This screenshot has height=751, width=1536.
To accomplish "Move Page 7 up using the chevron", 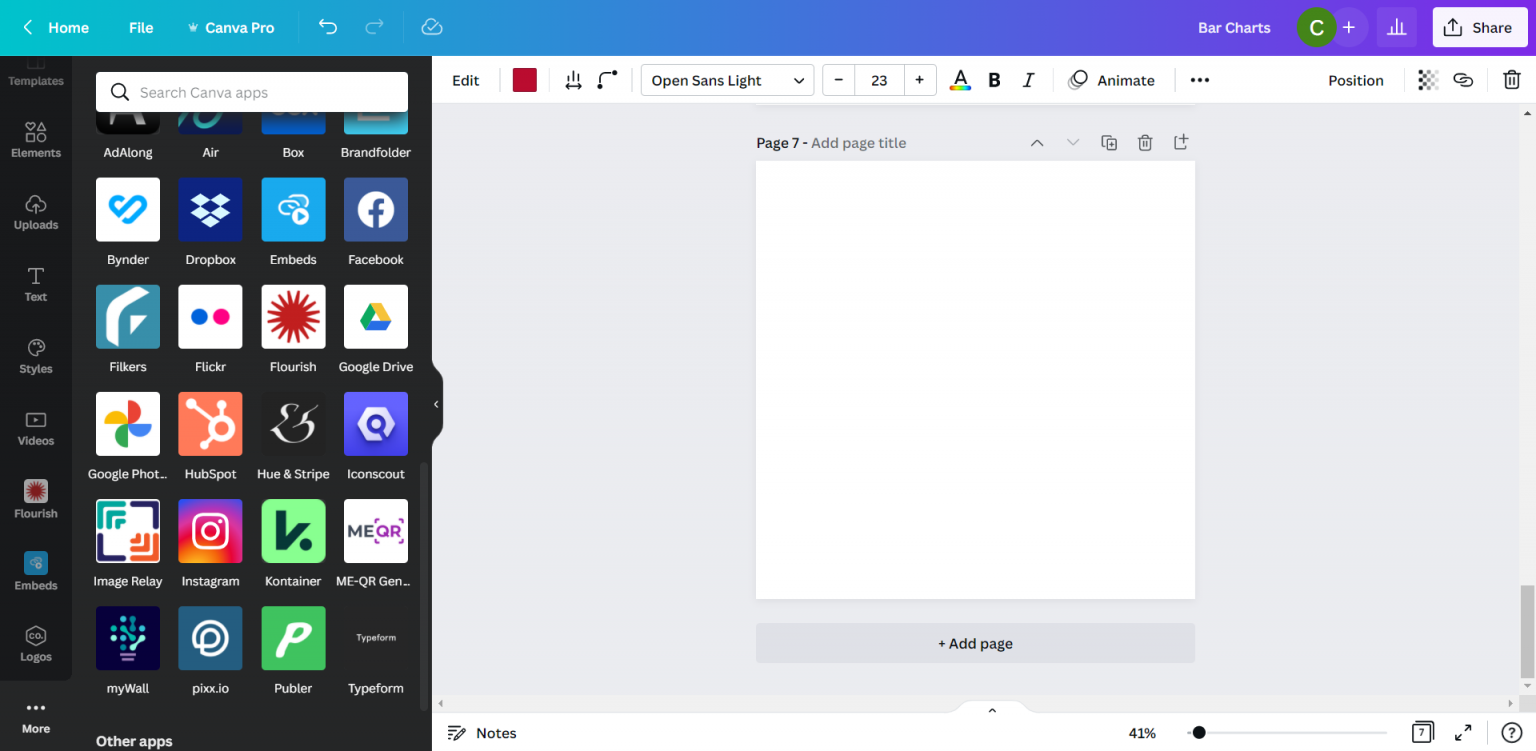I will (1037, 142).
